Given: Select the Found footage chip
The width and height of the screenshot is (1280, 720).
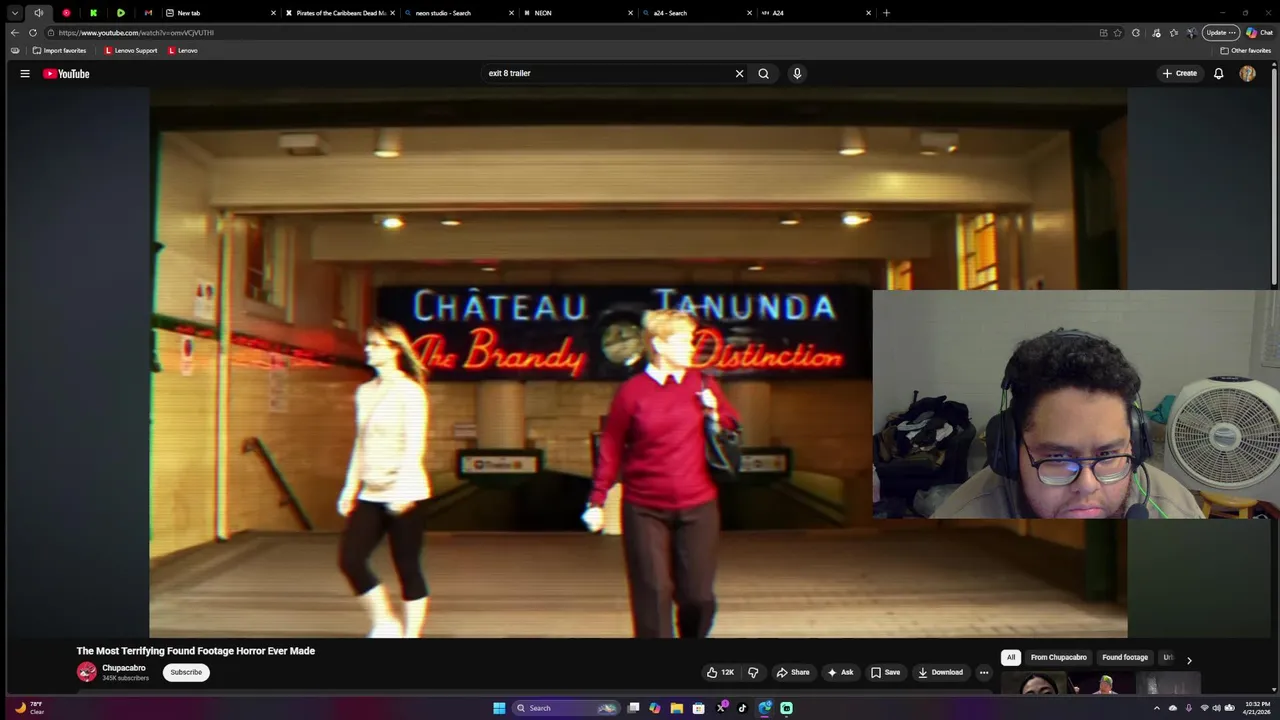Looking at the screenshot, I should coord(1125,657).
